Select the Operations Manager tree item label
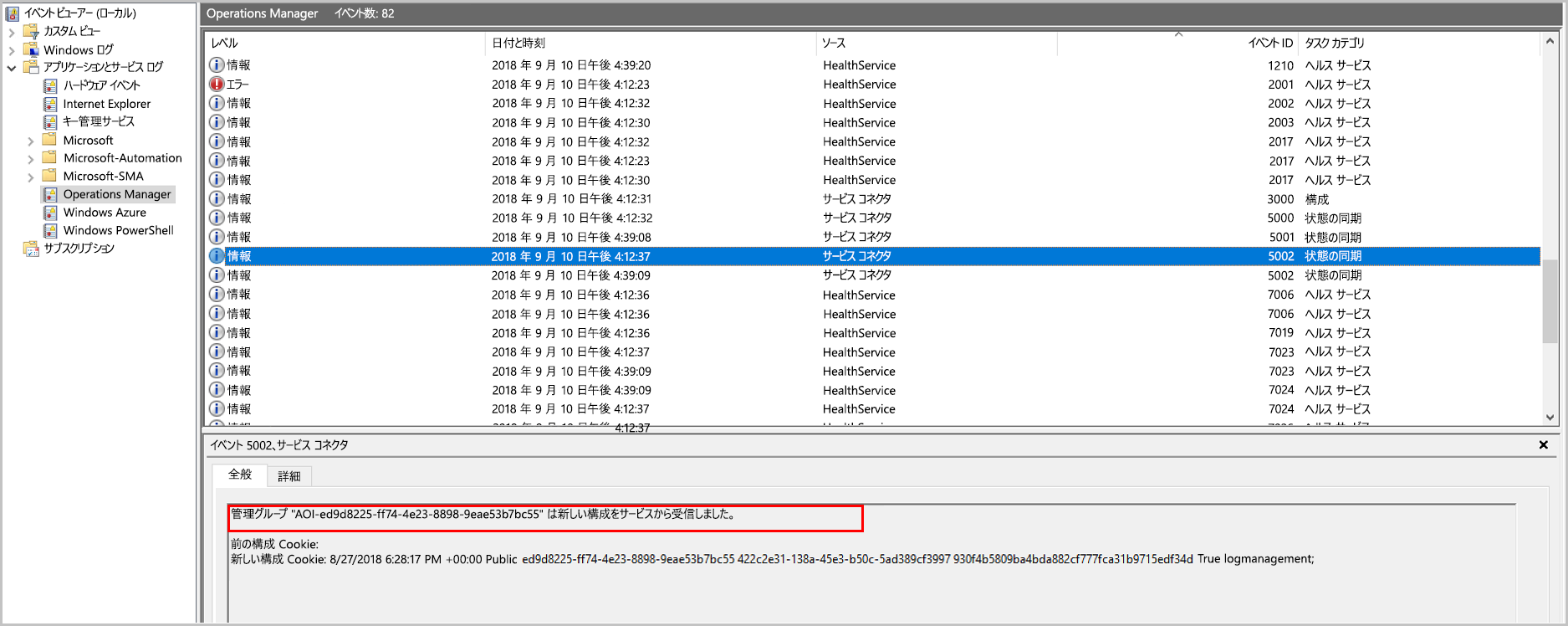Image resolution: width=1568 pixels, height=626 pixels. (117, 194)
